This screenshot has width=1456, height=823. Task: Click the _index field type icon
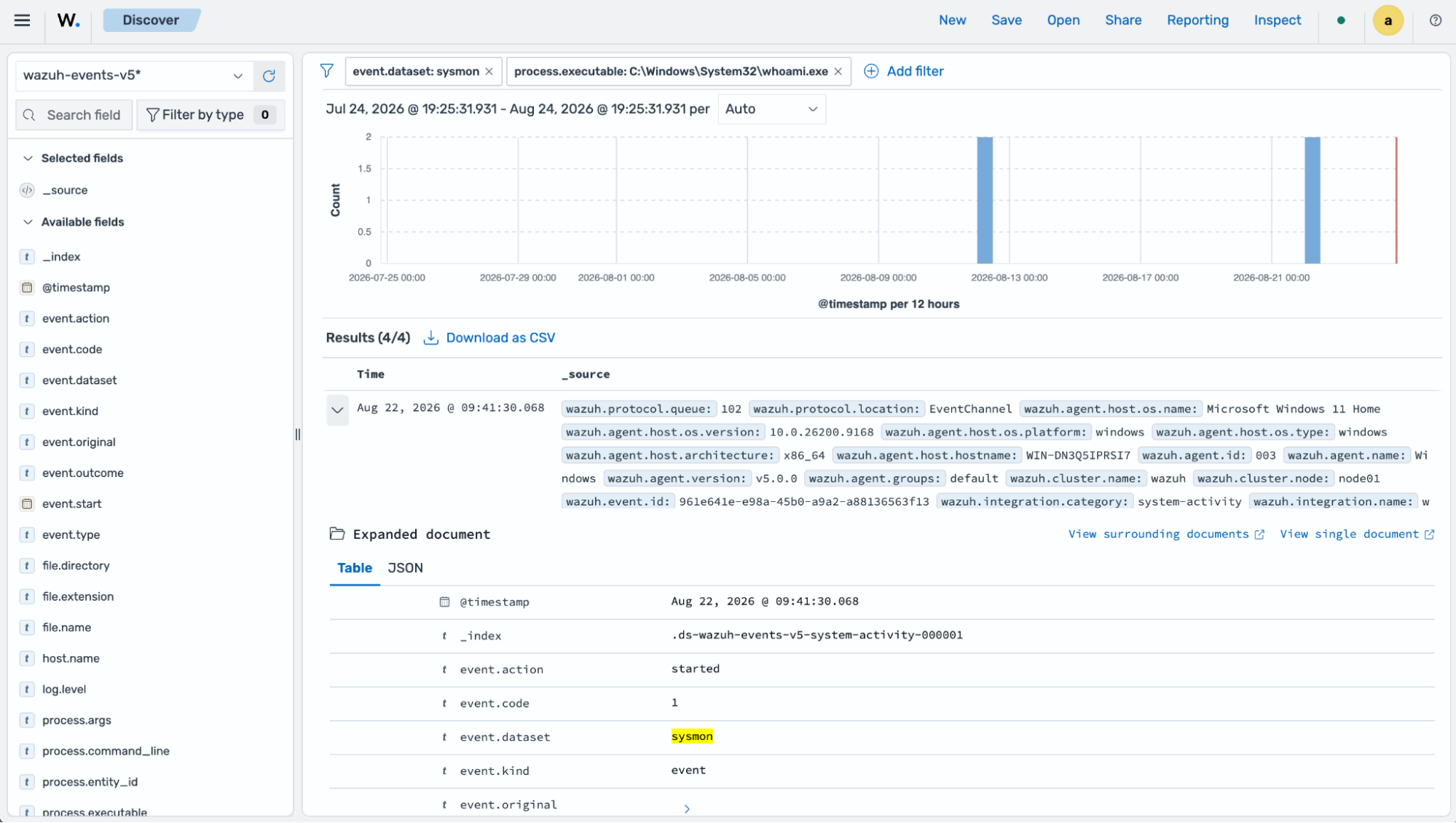(27, 257)
